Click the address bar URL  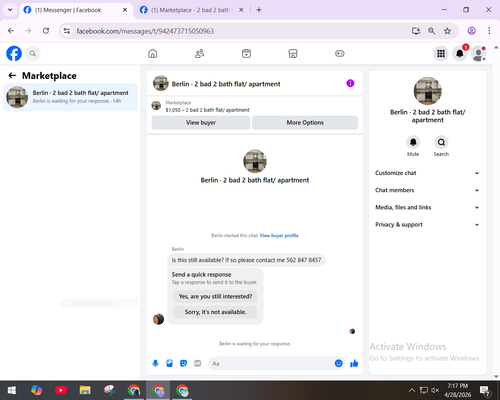(145, 31)
